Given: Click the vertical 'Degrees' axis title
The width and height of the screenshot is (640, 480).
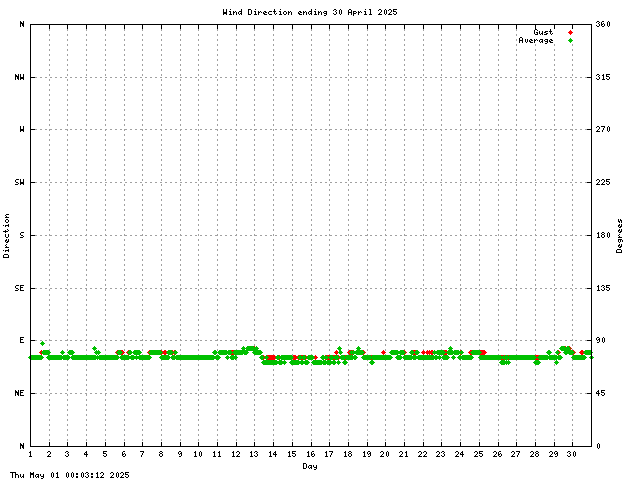Looking at the screenshot, I should point(620,236).
